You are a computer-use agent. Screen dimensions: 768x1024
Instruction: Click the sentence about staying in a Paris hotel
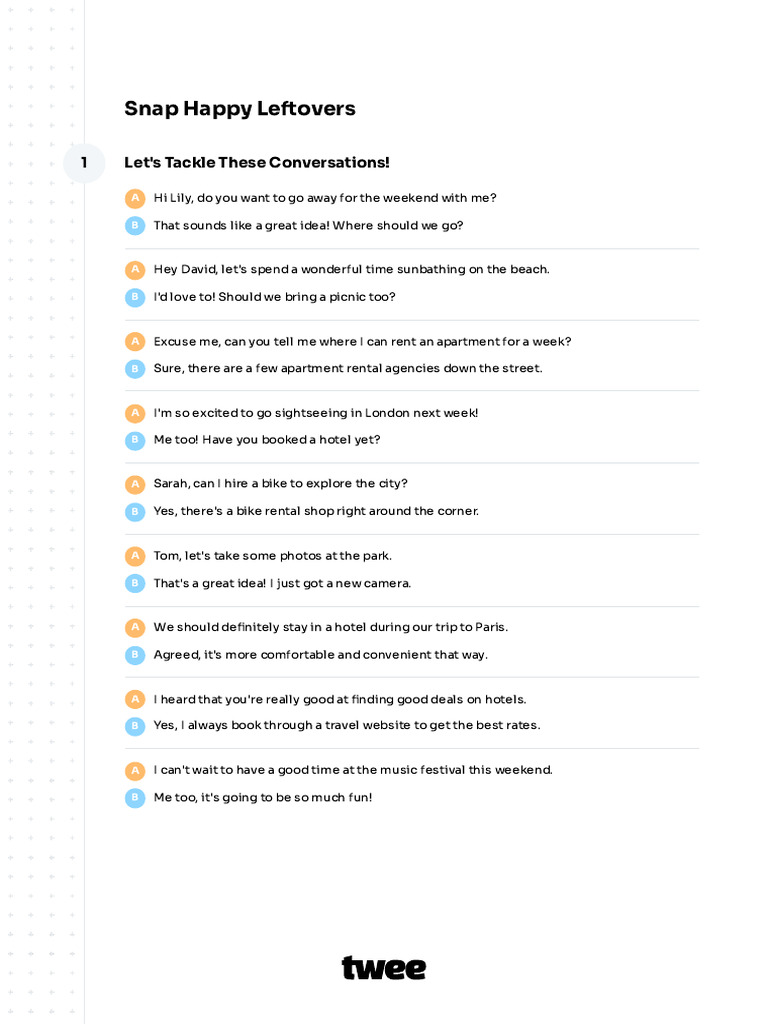click(331, 627)
